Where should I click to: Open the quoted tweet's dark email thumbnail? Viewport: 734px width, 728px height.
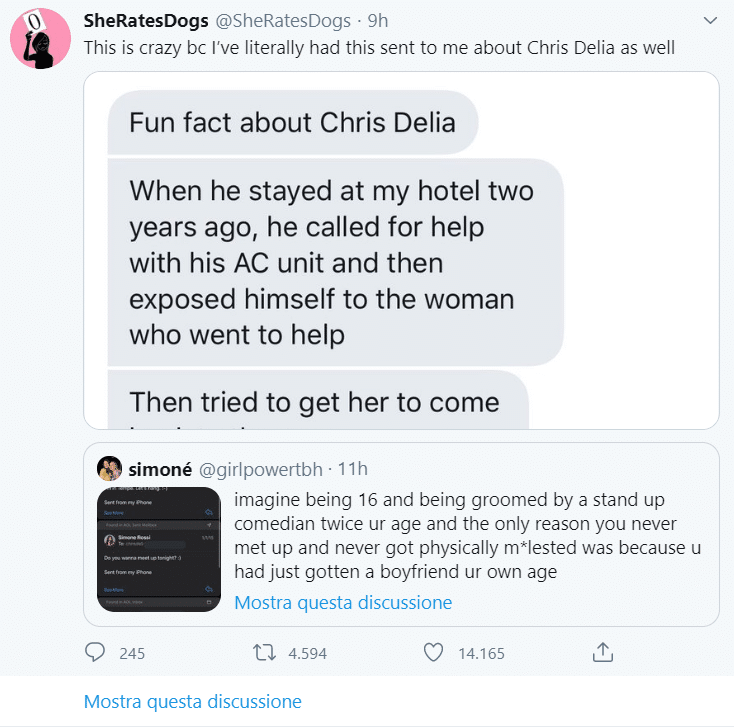point(159,549)
